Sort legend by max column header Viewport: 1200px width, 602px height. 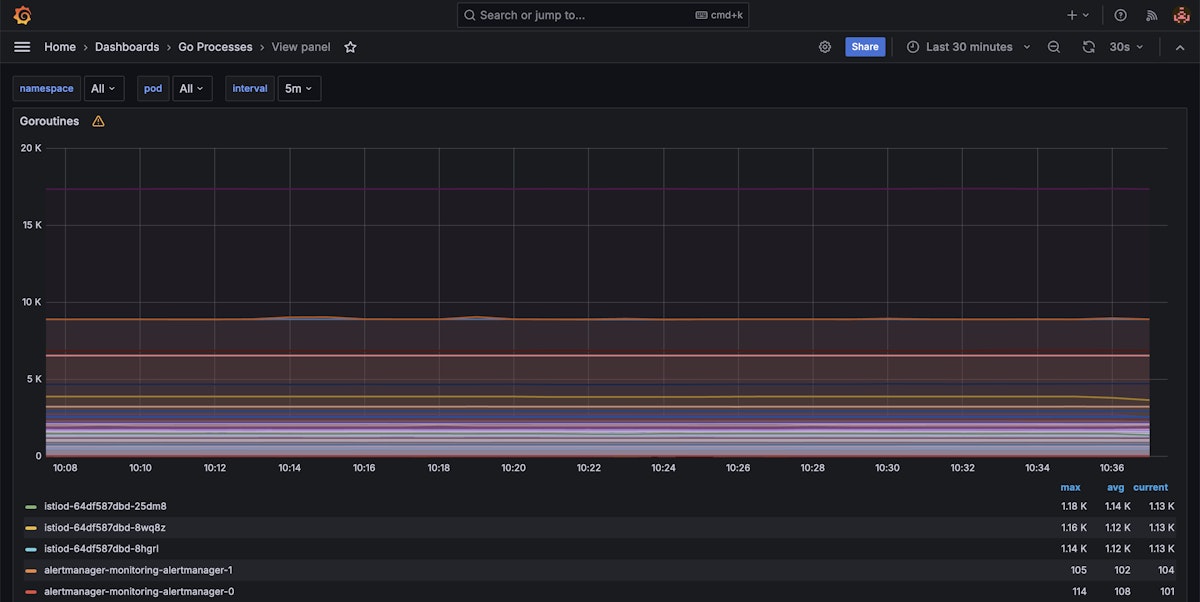[1070, 488]
